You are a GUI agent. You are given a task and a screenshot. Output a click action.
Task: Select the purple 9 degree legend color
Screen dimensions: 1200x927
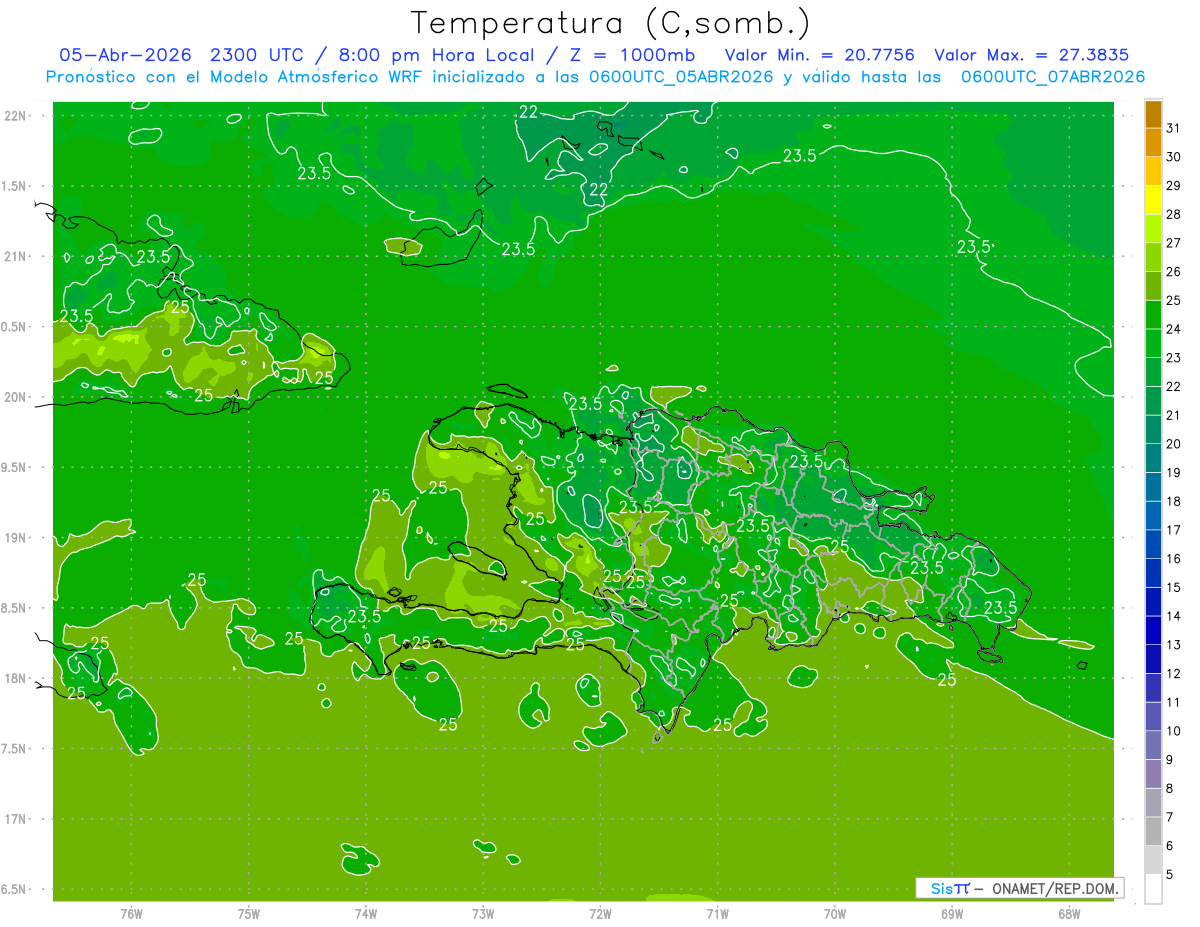click(1153, 745)
